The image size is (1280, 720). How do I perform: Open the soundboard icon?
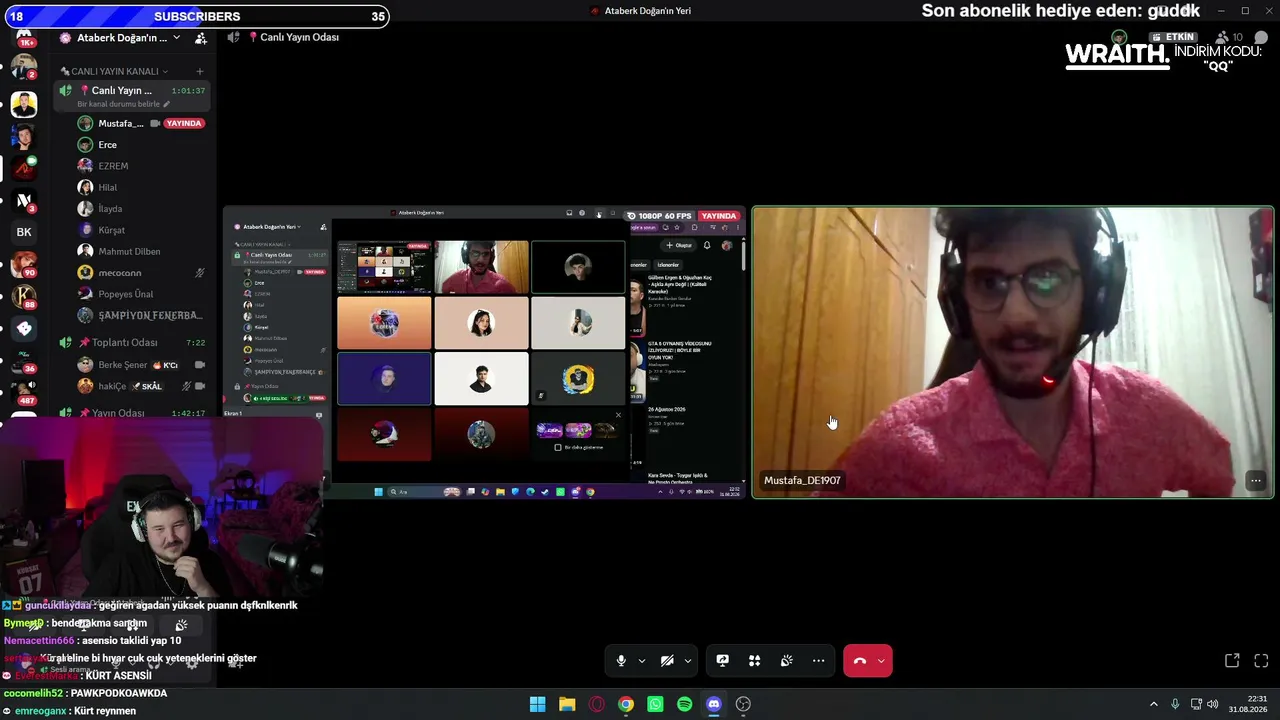point(786,661)
